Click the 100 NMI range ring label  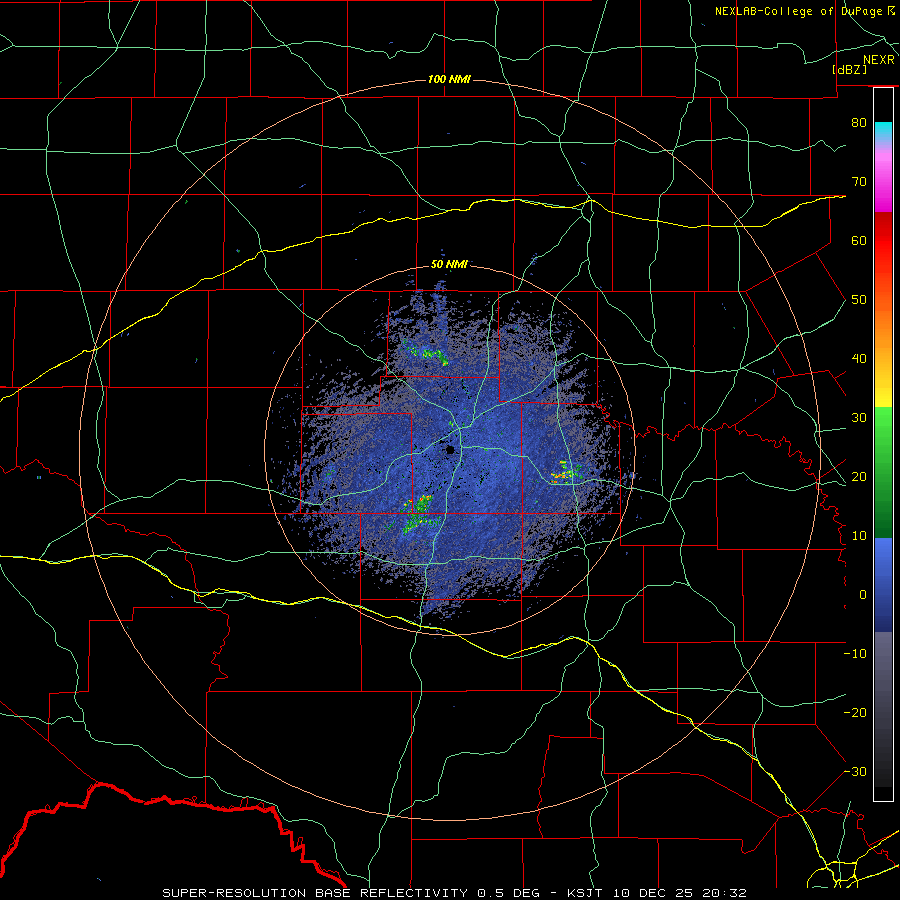[449, 79]
